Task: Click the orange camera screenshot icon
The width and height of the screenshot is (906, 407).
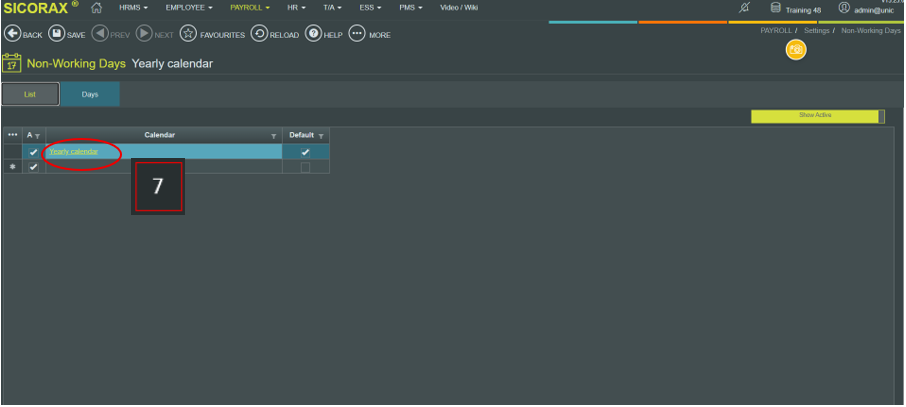Action: pyautogui.click(x=796, y=50)
